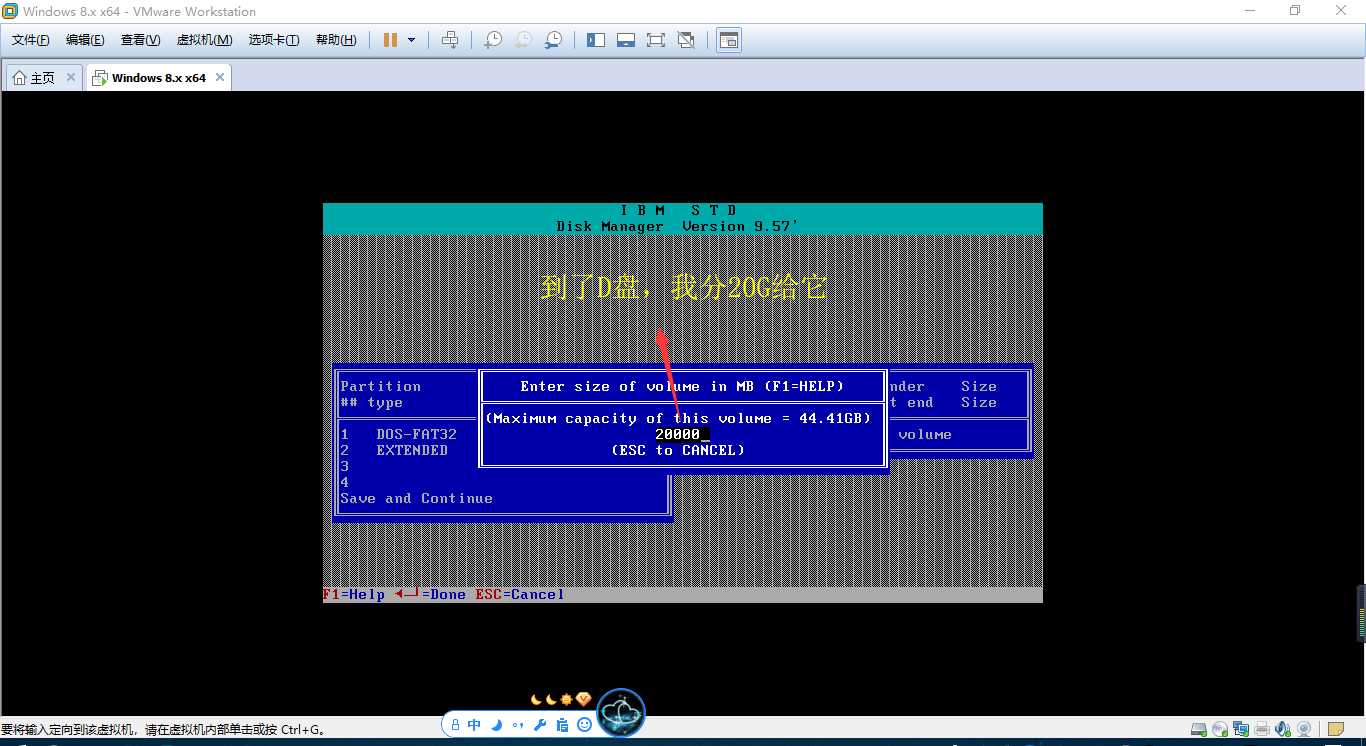Click the USB camera device status icon

[x=1304, y=729]
